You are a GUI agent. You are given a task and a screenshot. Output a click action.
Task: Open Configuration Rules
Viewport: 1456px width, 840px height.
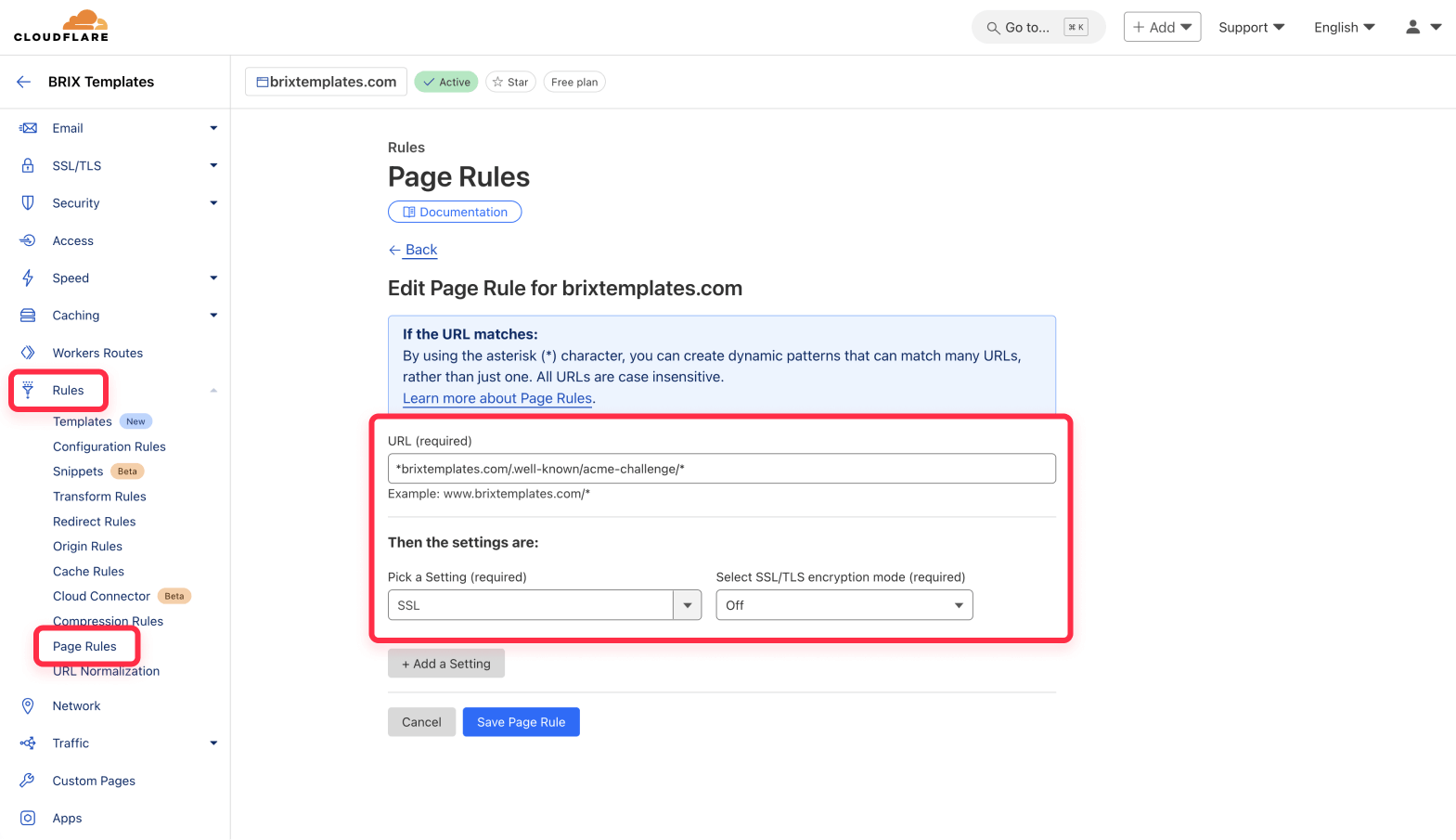point(110,446)
